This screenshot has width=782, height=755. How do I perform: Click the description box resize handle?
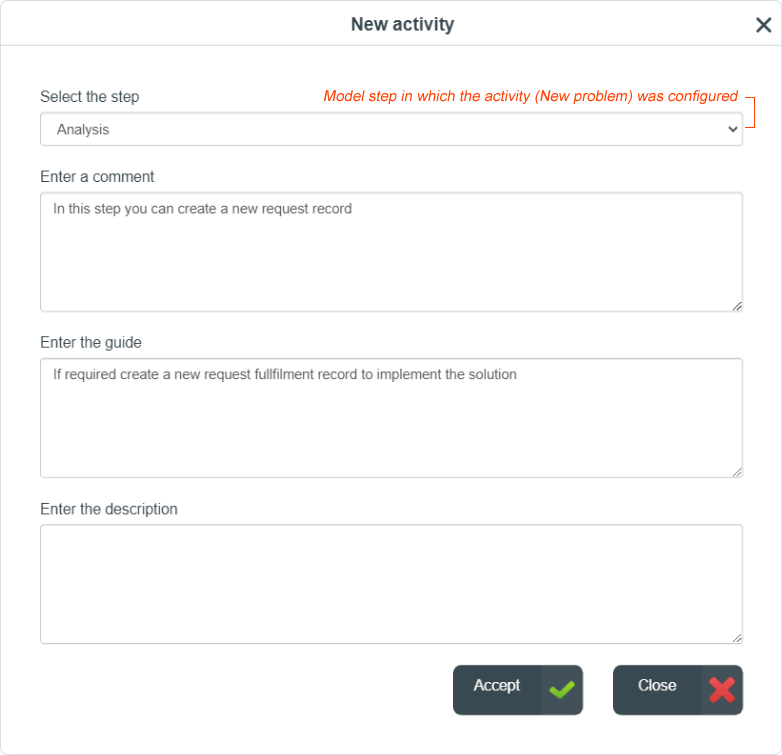737,638
